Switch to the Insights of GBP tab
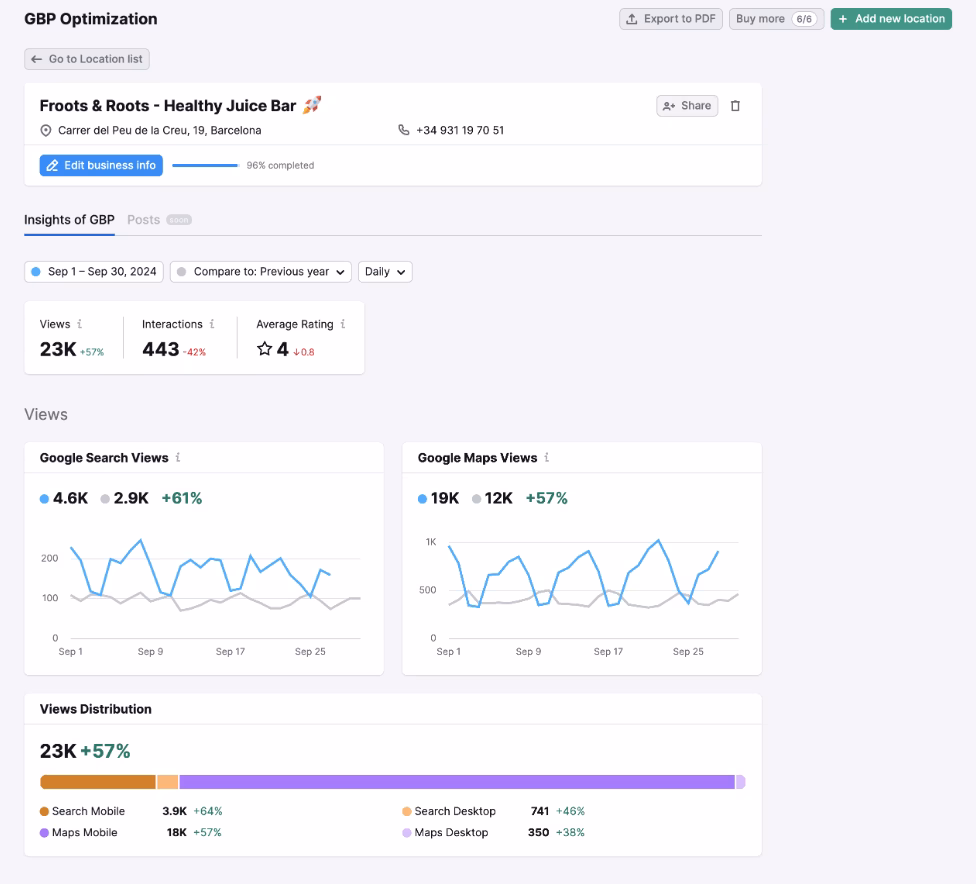The height and width of the screenshot is (884, 976). [69, 220]
